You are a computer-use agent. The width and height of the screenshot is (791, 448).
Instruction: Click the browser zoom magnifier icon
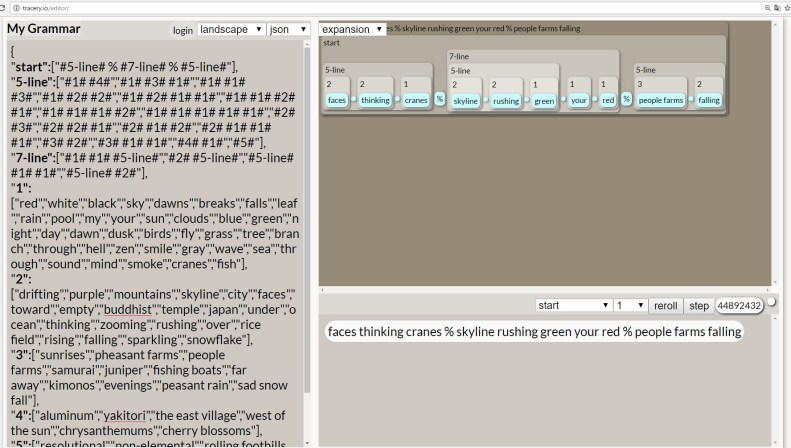click(767, 7)
